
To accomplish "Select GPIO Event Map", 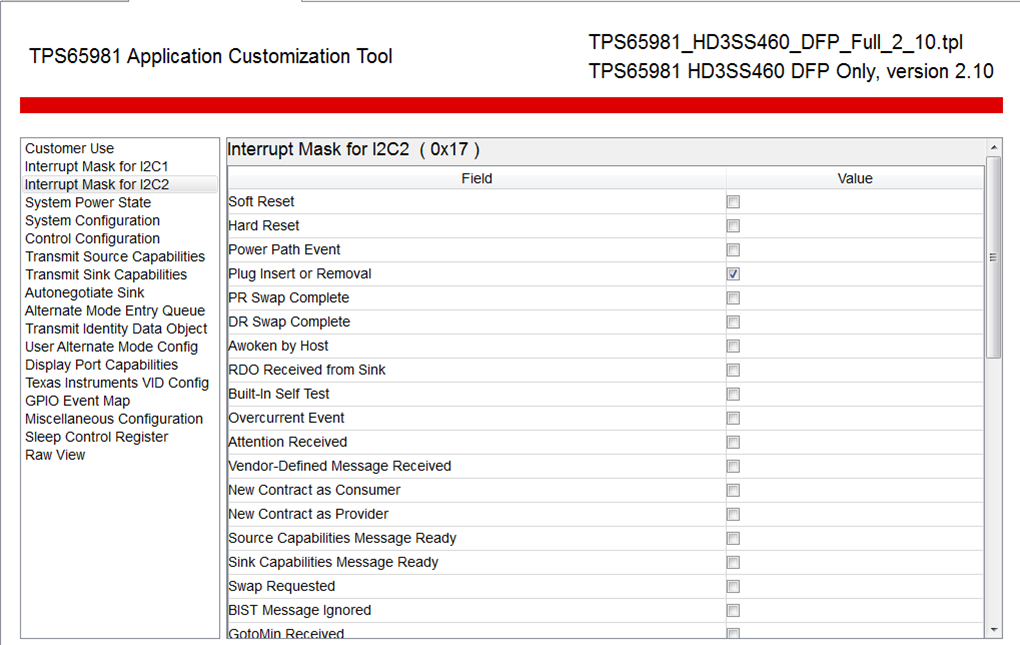I will [77, 401].
